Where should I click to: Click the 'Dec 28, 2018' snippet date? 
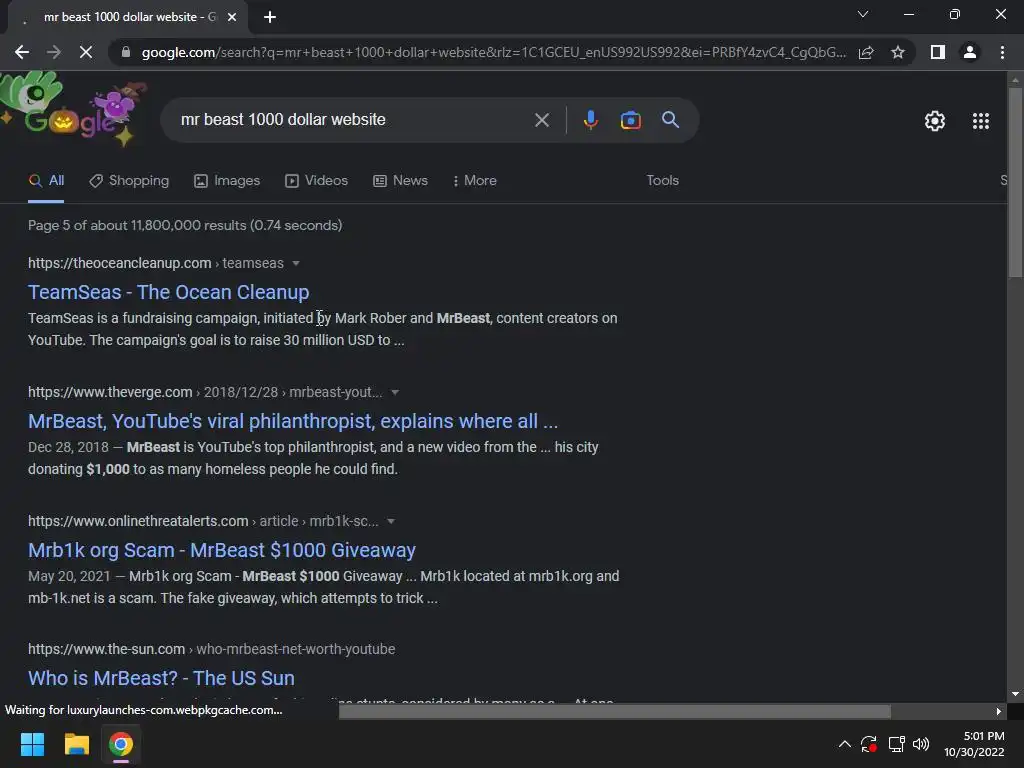coord(69,447)
